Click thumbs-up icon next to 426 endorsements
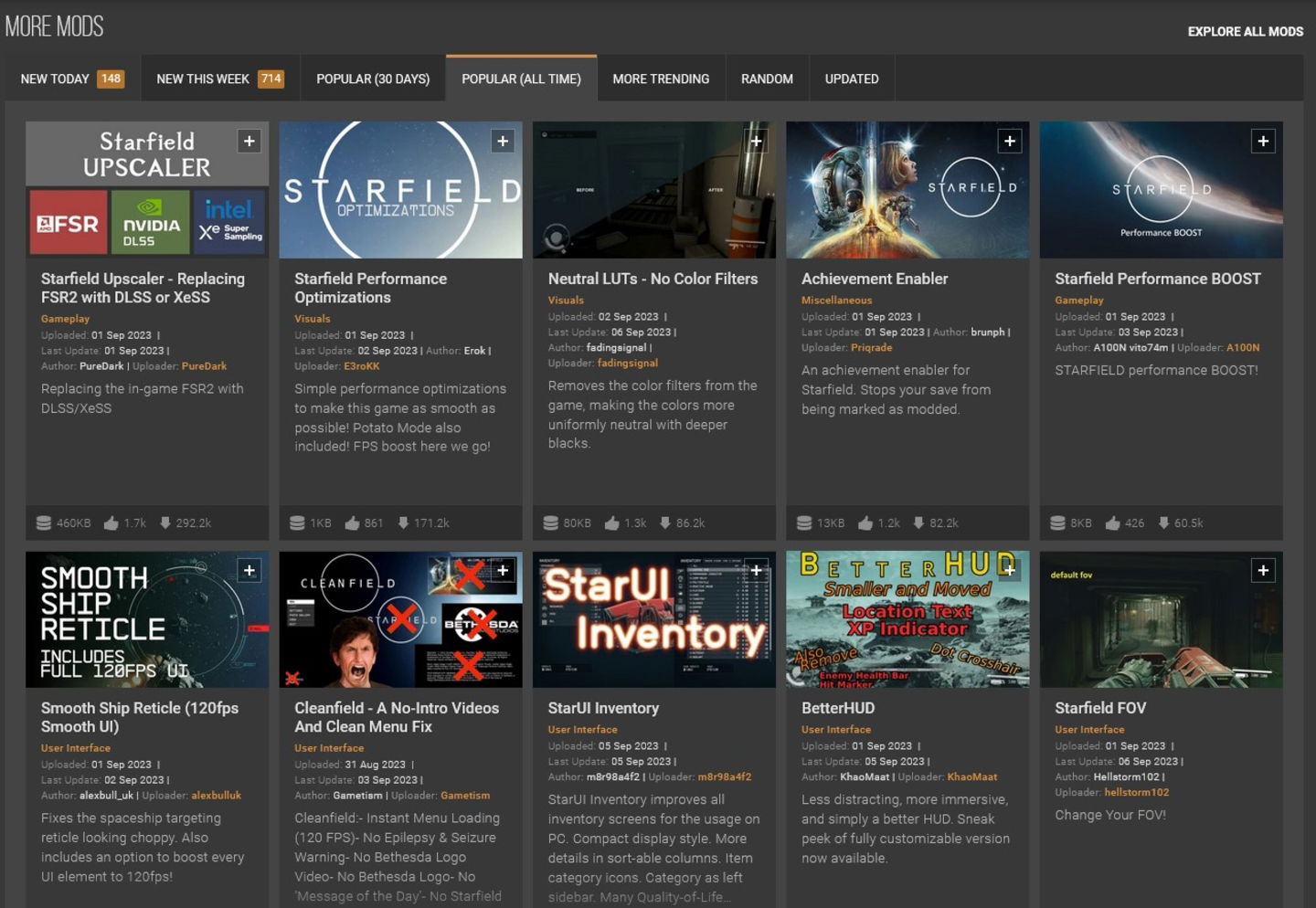The width and height of the screenshot is (1316, 908). 1113,523
